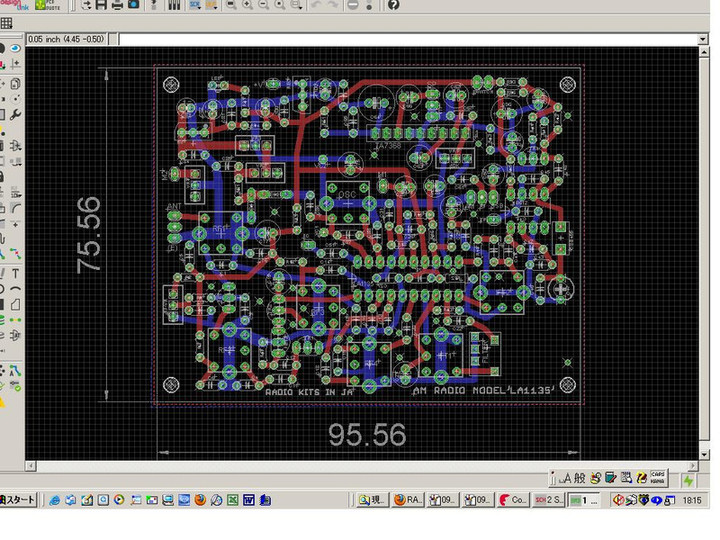Click the Redo arrow icon
The width and height of the screenshot is (720, 540).
point(333,5)
